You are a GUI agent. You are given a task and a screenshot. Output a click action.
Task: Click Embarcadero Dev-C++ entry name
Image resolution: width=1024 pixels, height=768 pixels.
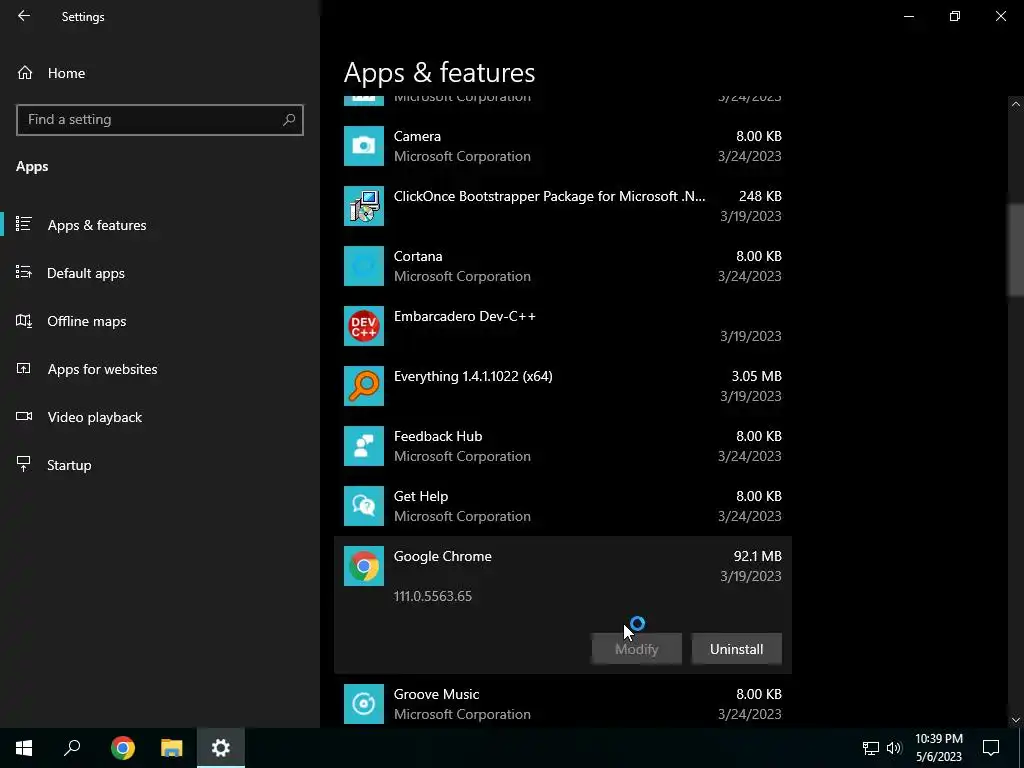(x=464, y=317)
